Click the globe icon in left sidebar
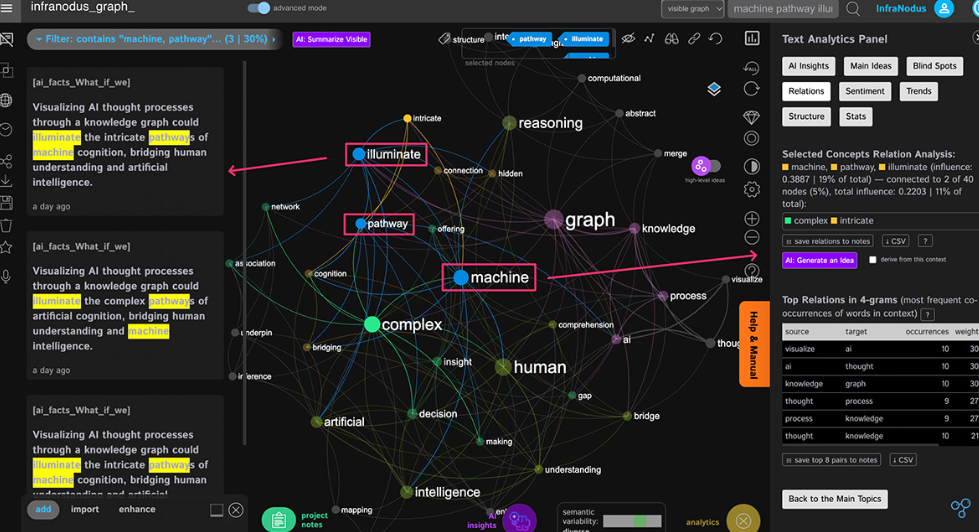 6,100
